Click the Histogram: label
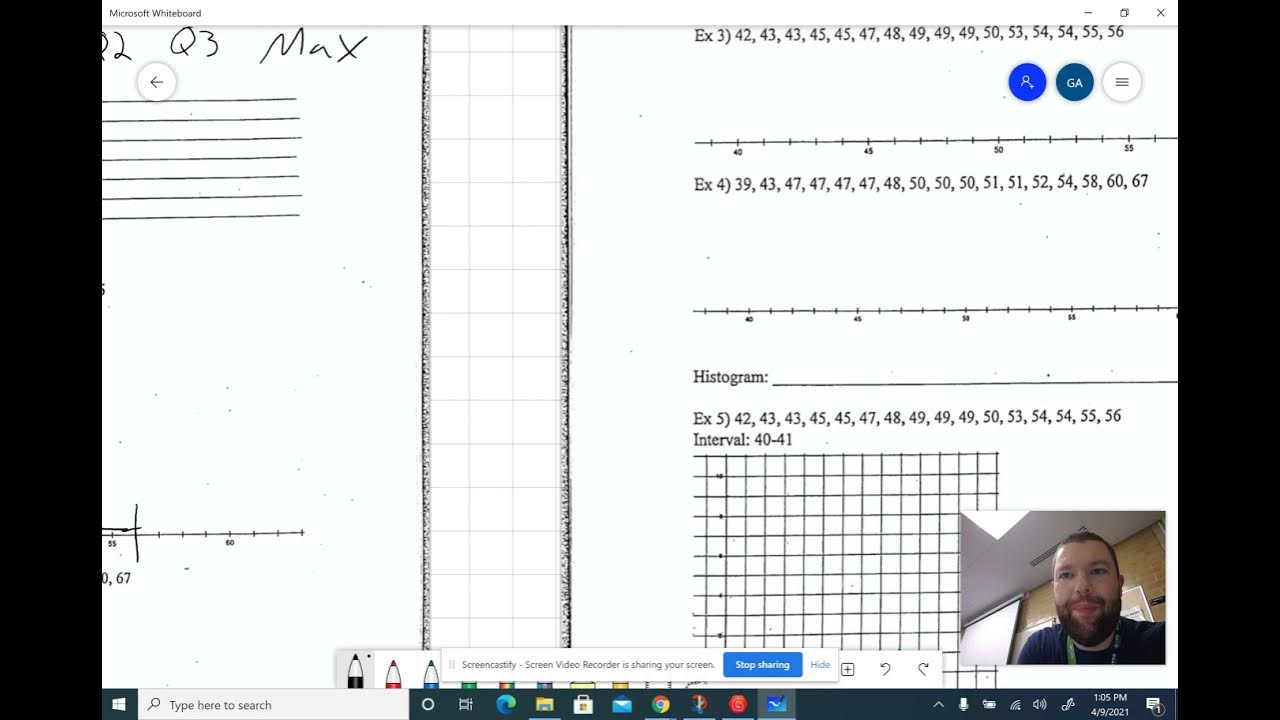Viewport: 1280px width, 720px height. point(731,377)
